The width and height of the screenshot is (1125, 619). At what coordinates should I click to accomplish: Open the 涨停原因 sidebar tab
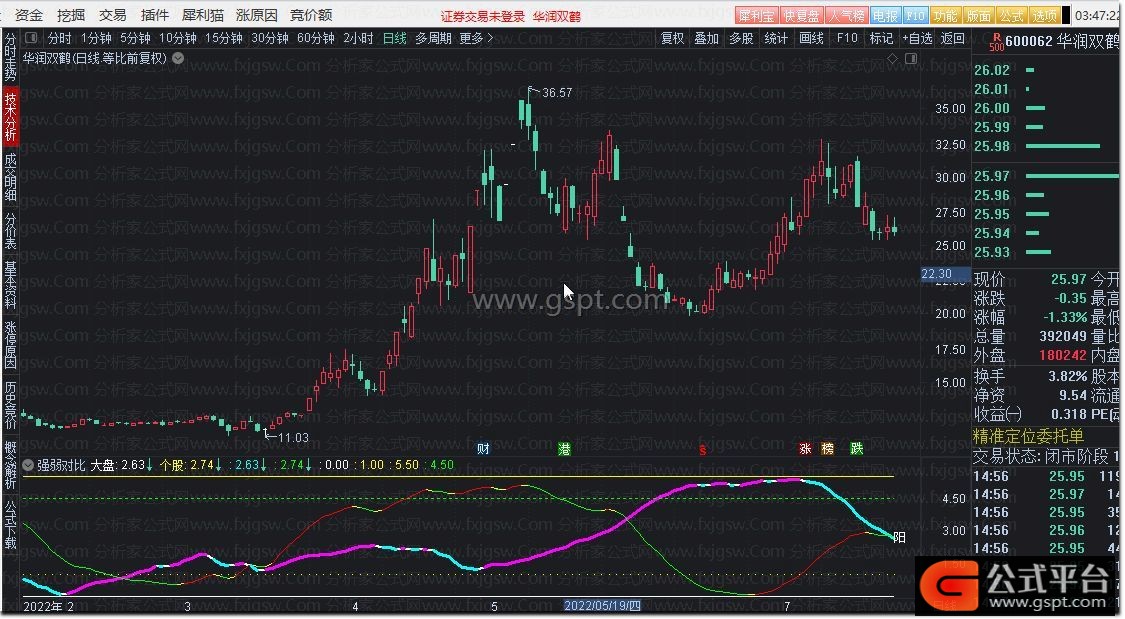click(10, 344)
